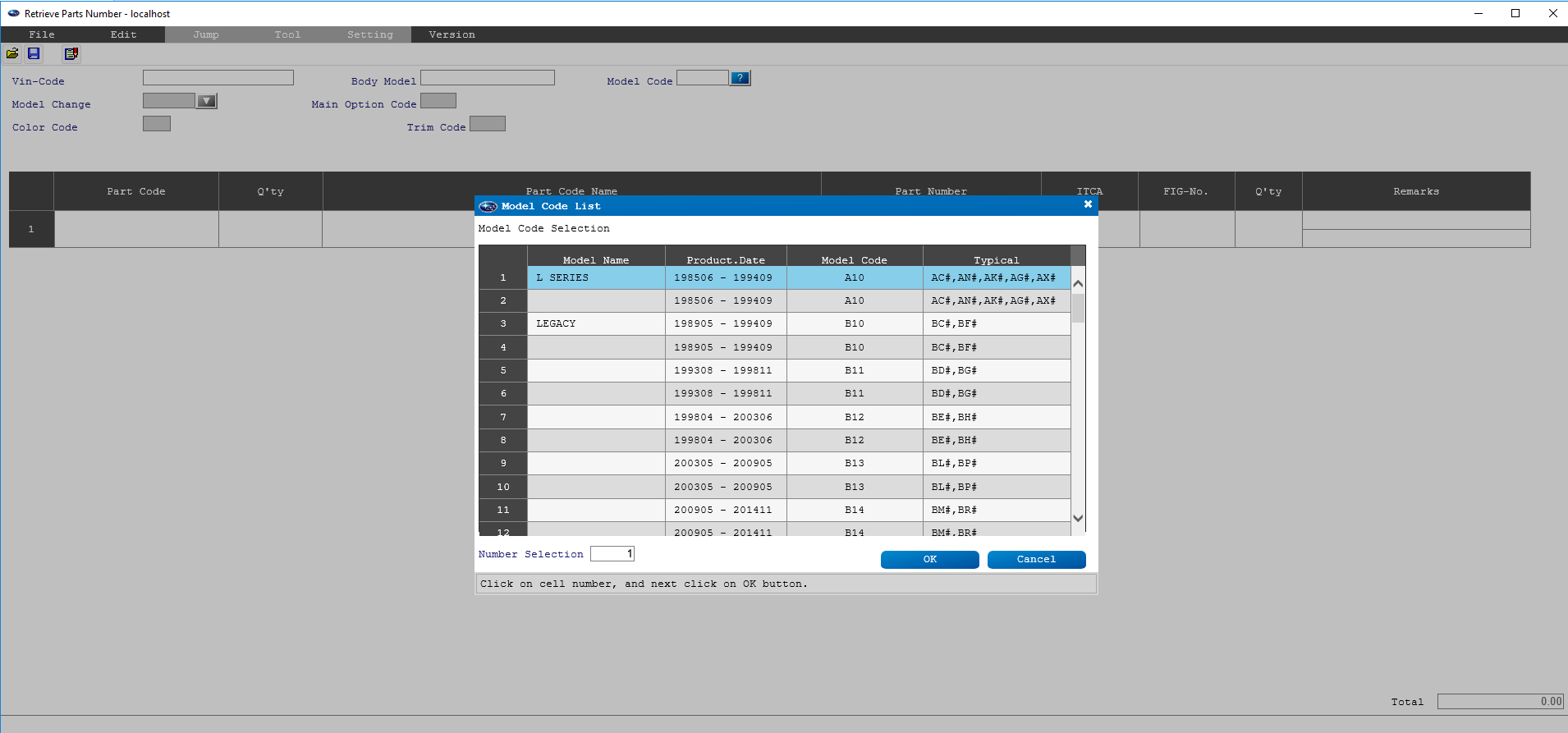Click the Number Selection input field
The image size is (1568, 733).
(612, 553)
